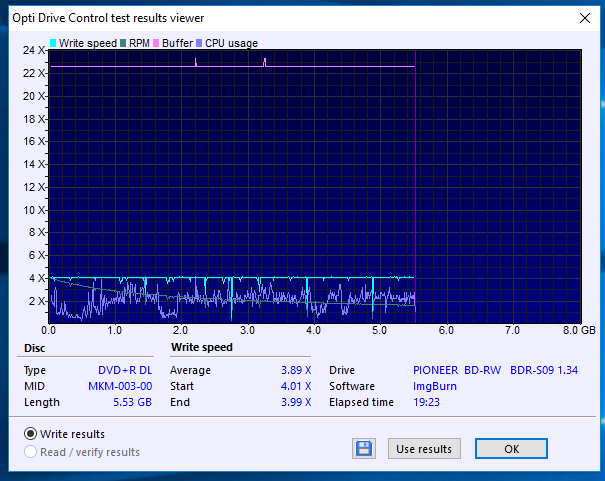The height and width of the screenshot is (481, 605).
Task: Confirm with the OK button
Action: pyautogui.click(x=511, y=449)
